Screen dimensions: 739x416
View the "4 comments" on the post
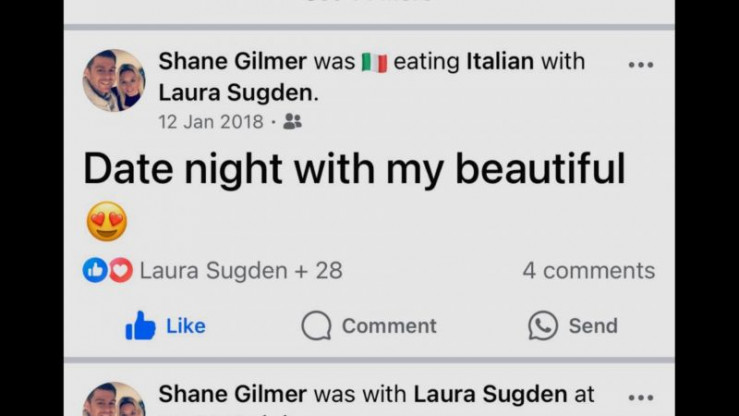coord(588,270)
